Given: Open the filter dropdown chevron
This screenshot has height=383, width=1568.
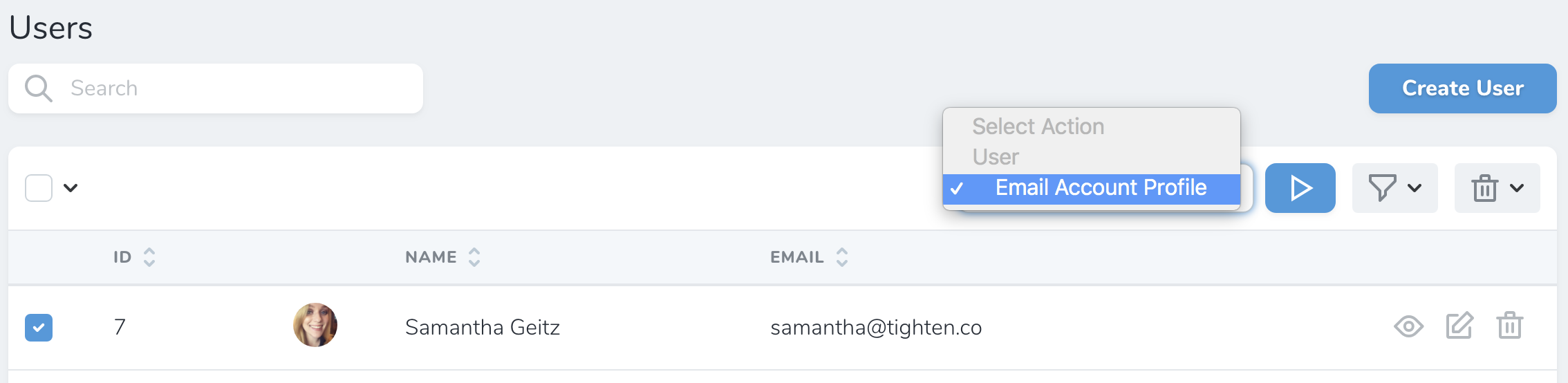Looking at the screenshot, I should pos(1415,188).
